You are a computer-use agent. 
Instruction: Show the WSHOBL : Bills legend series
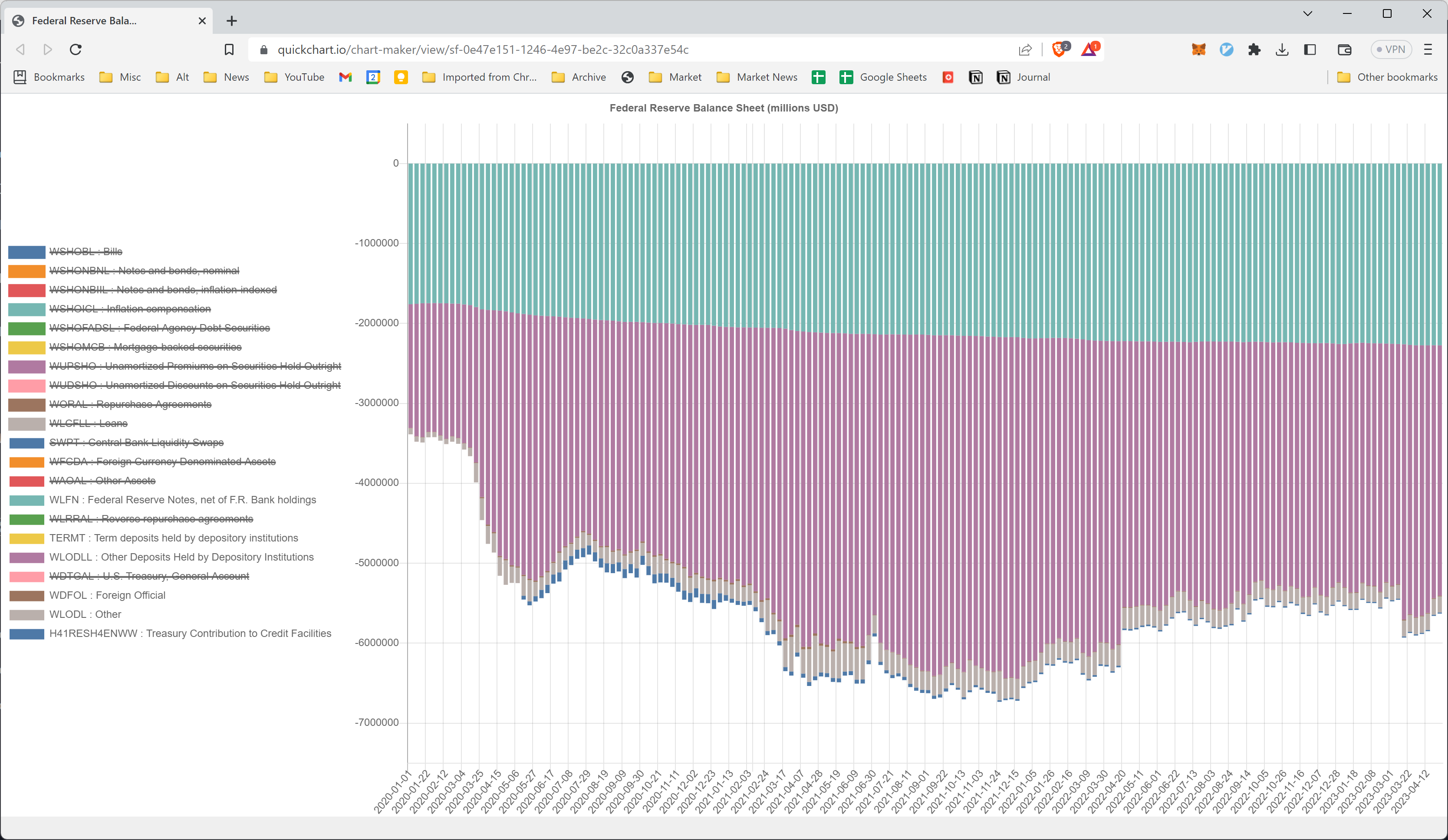pos(86,252)
